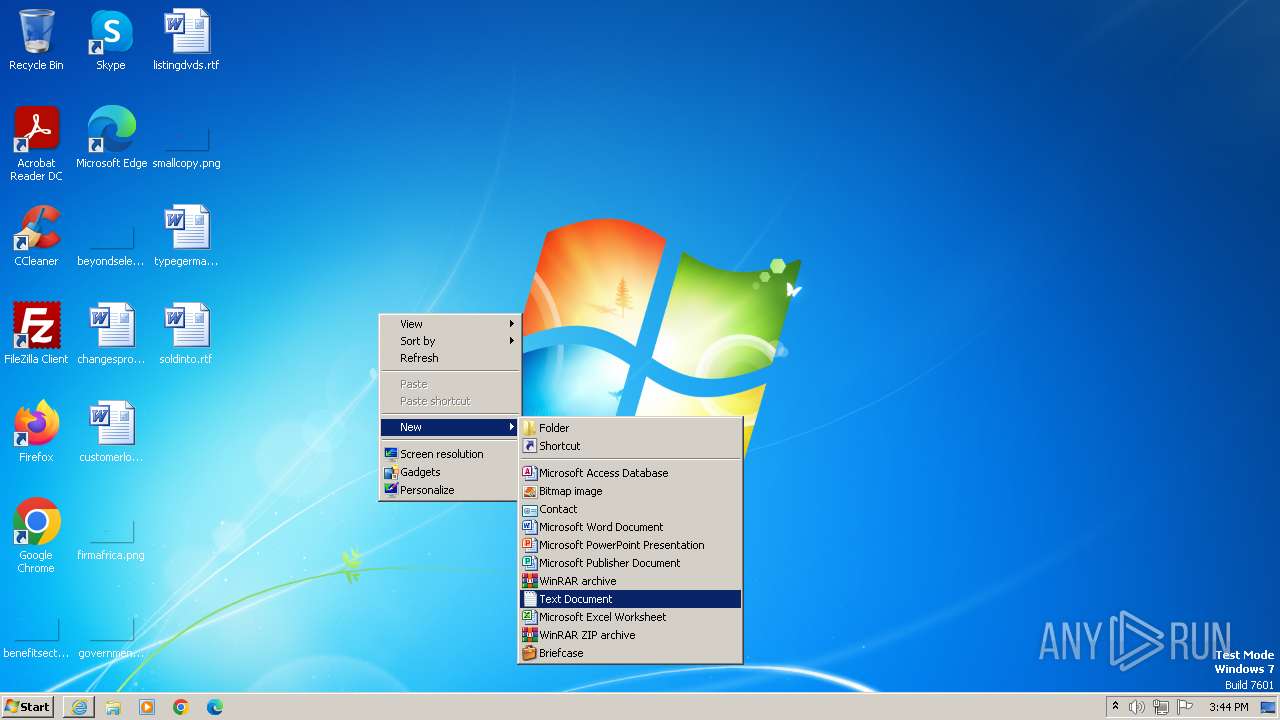Click the volume speaker tray icon
1280x720 pixels.
coord(1137,707)
